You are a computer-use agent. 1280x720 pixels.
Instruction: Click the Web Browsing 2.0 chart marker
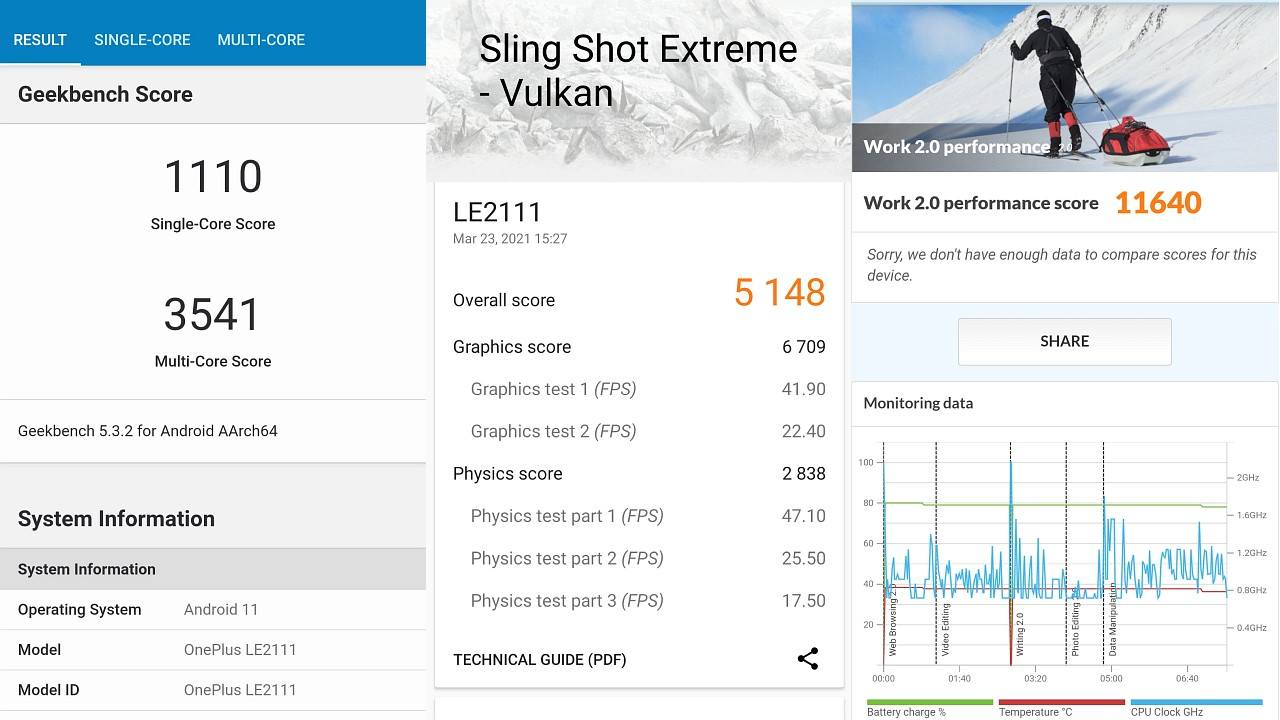(x=893, y=621)
